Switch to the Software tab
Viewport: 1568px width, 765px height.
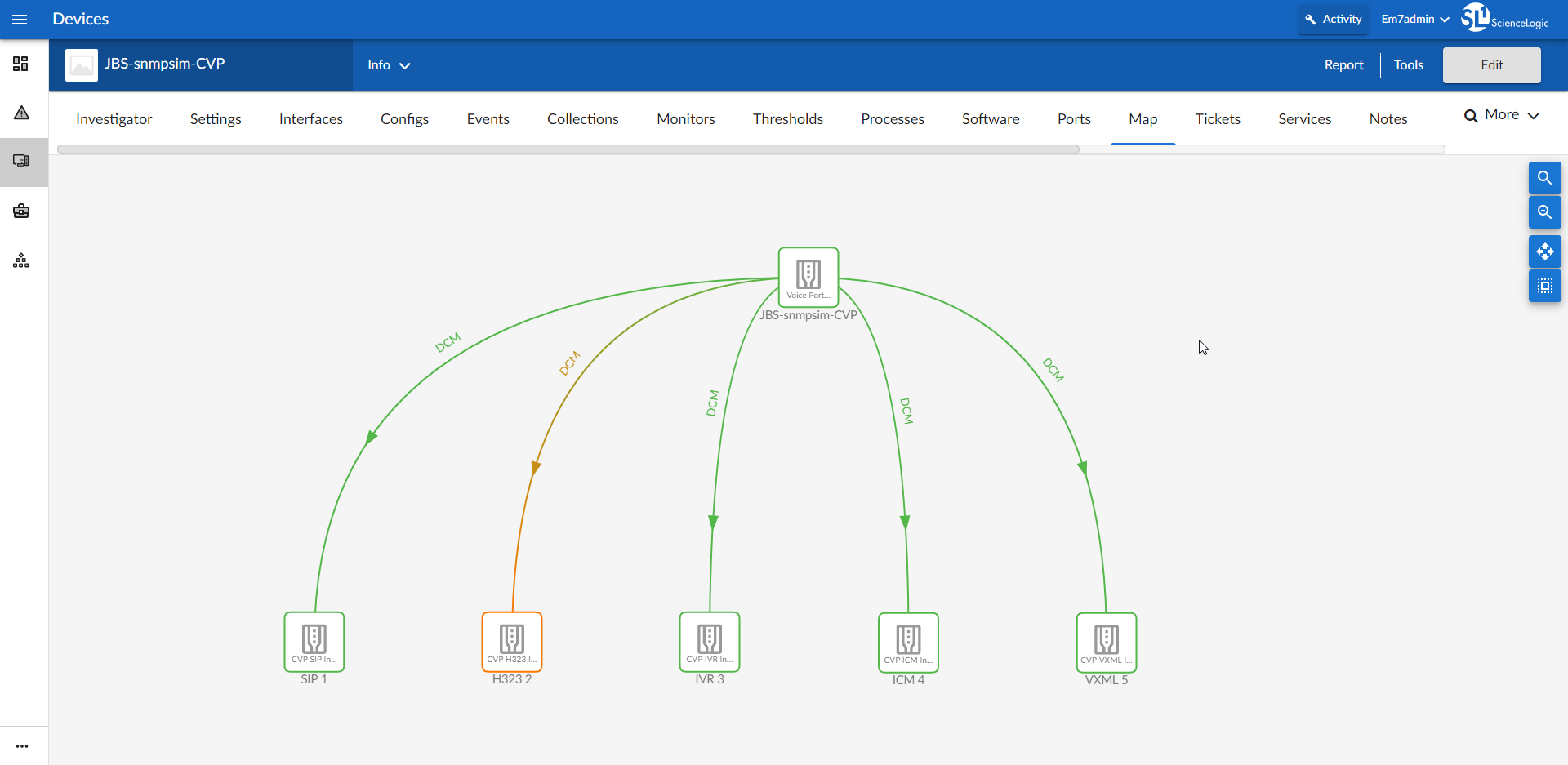coord(991,119)
